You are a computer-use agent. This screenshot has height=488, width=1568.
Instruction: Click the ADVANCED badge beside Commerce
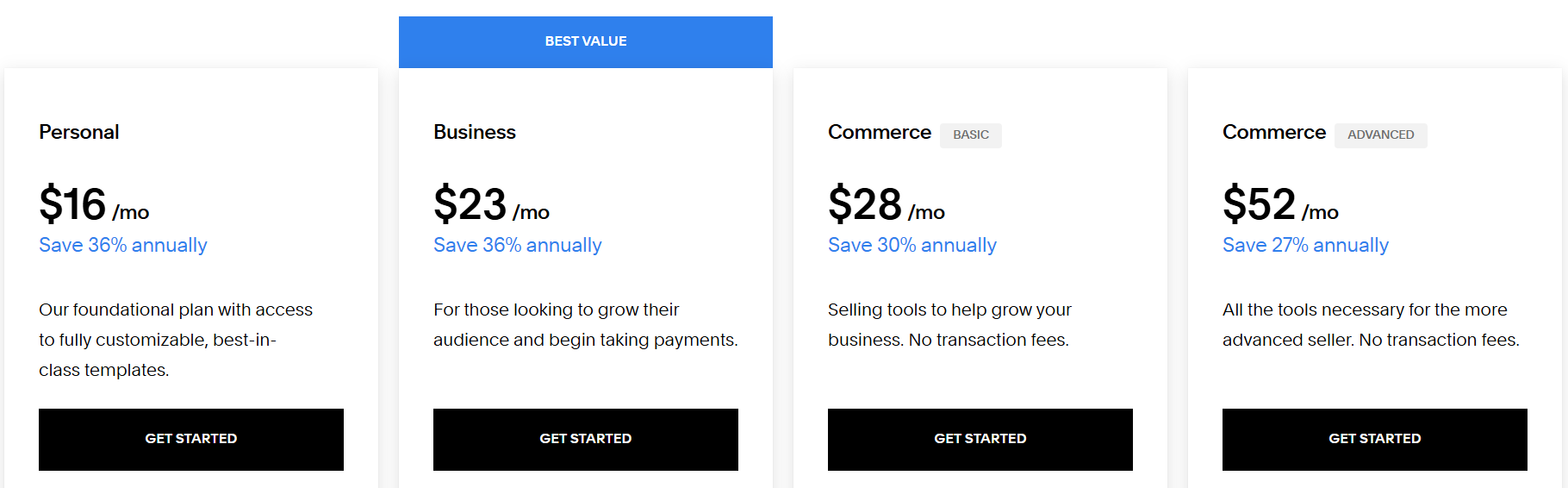pos(1381,135)
